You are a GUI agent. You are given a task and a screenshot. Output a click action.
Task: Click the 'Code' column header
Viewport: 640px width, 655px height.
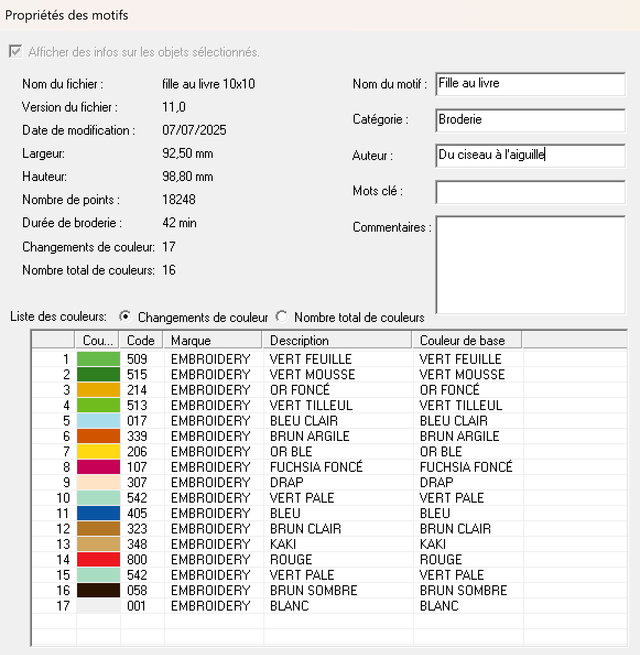[141, 340]
